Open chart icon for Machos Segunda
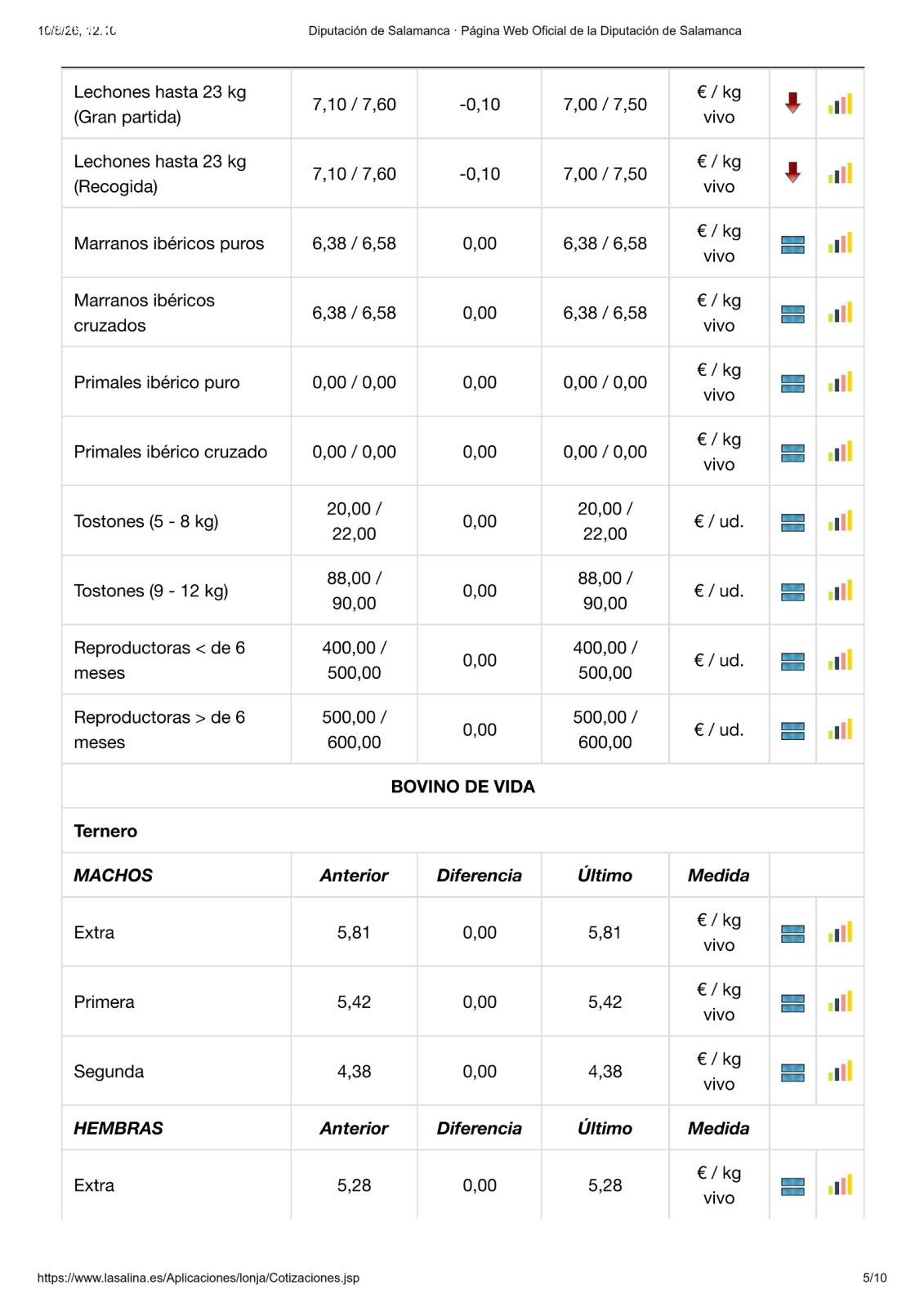The height and width of the screenshot is (1307, 924). pyautogui.click(x=840, y=1071)
